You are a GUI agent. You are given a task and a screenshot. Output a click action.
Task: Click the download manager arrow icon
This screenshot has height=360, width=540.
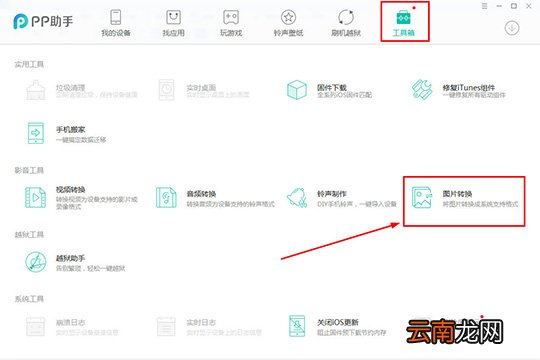click(512, 28)
